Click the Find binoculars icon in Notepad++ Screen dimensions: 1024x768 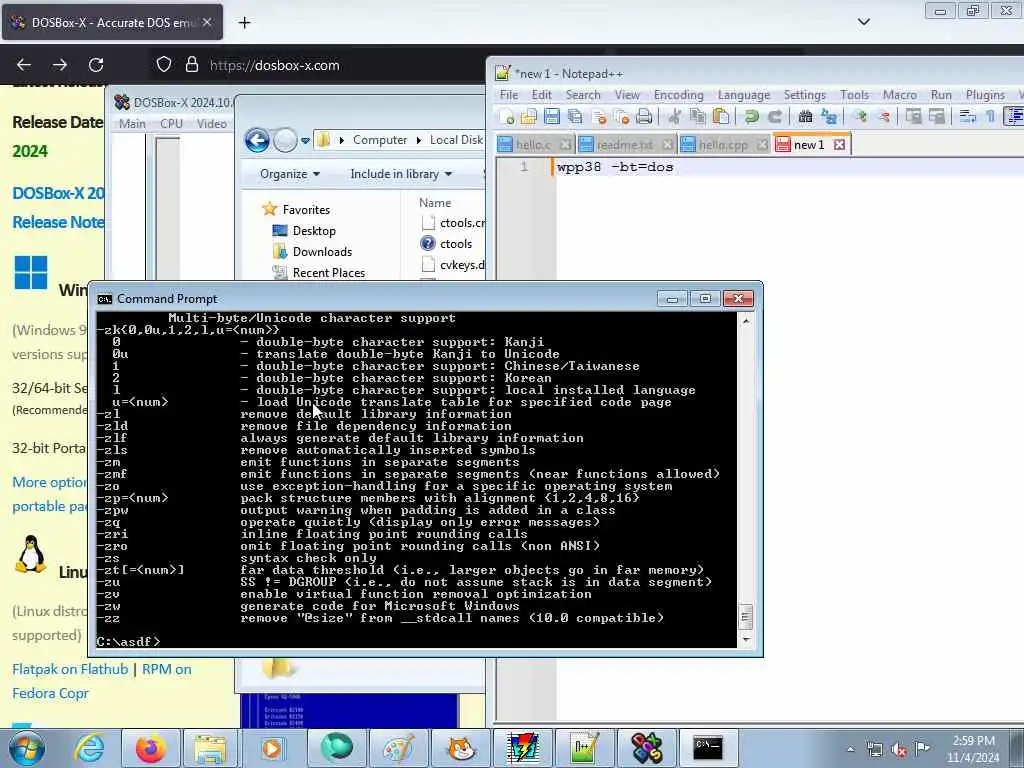pos(805,117)
